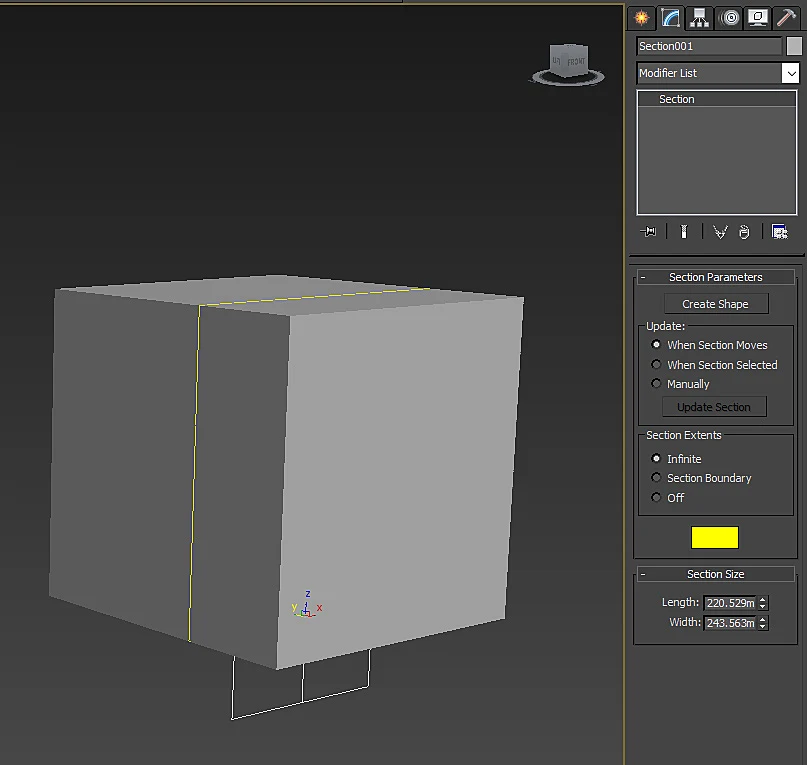The width and height of the screenshot is (807, 765).
Task: Select the Manually update radio button
Action: point(656,384)
